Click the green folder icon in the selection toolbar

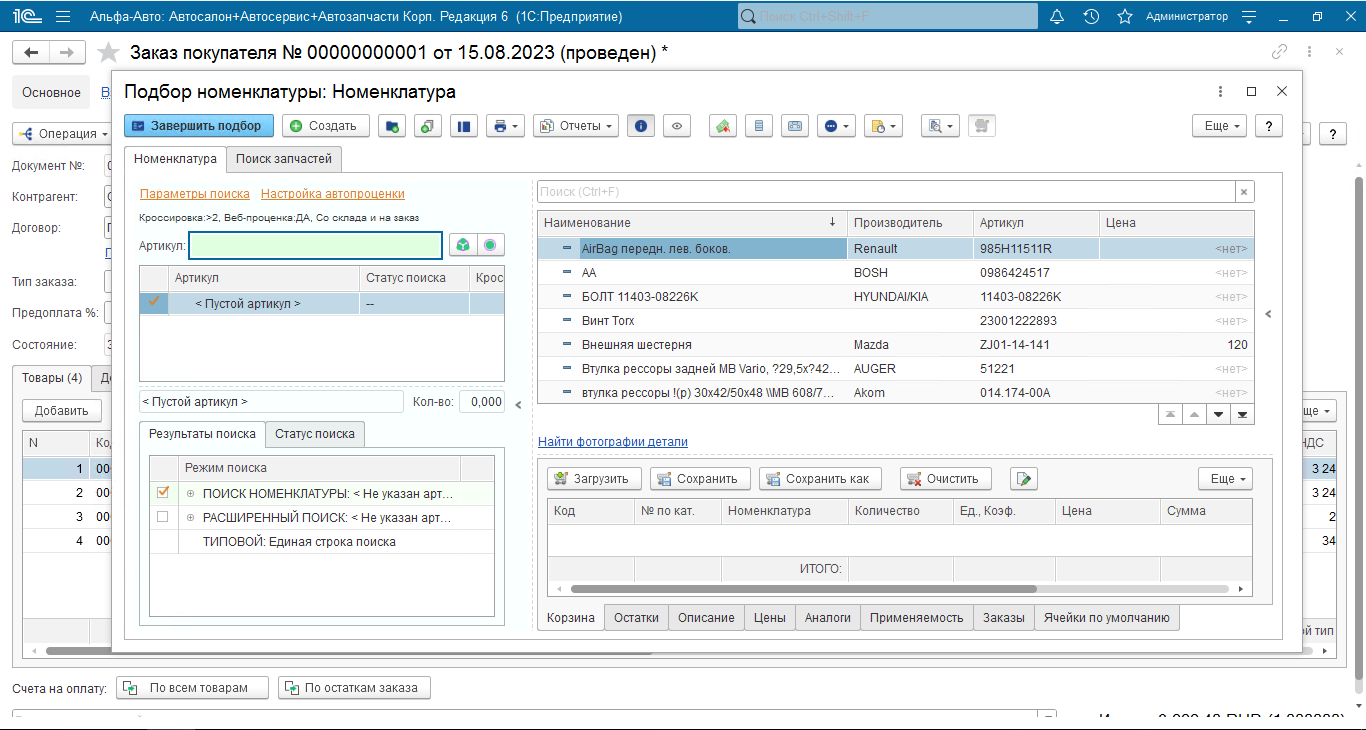point(392,126)
